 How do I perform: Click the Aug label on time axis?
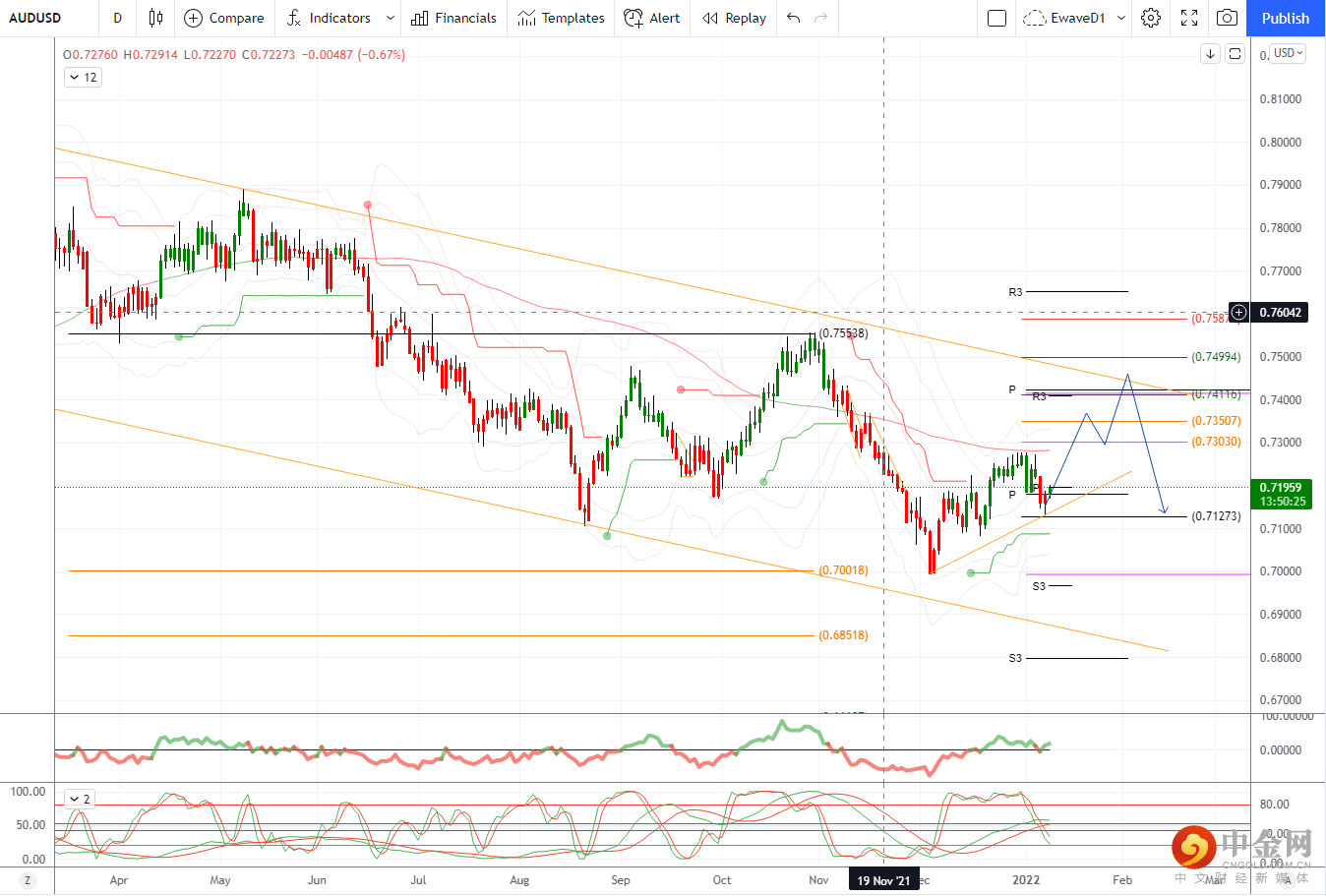point(519,880)
